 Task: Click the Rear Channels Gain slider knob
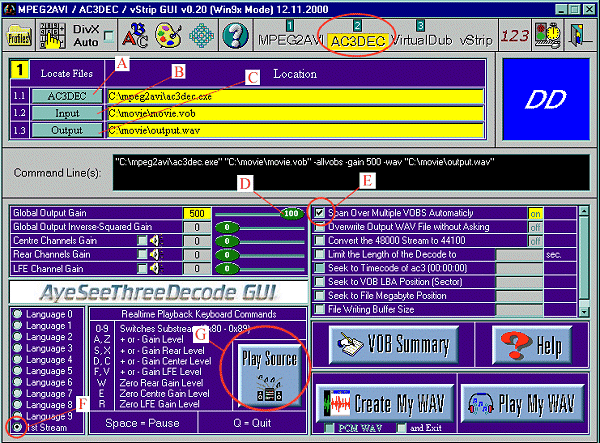[x=227, y=255]
